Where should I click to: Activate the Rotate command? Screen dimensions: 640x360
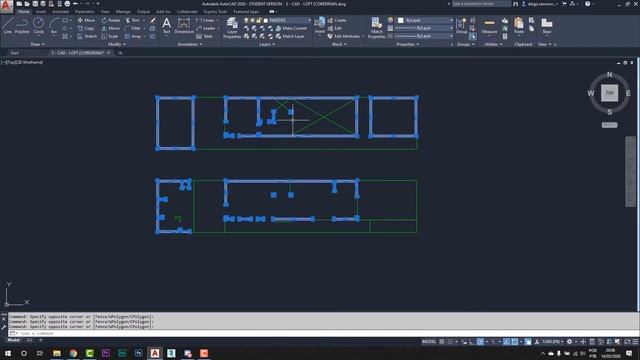[111, 20]
